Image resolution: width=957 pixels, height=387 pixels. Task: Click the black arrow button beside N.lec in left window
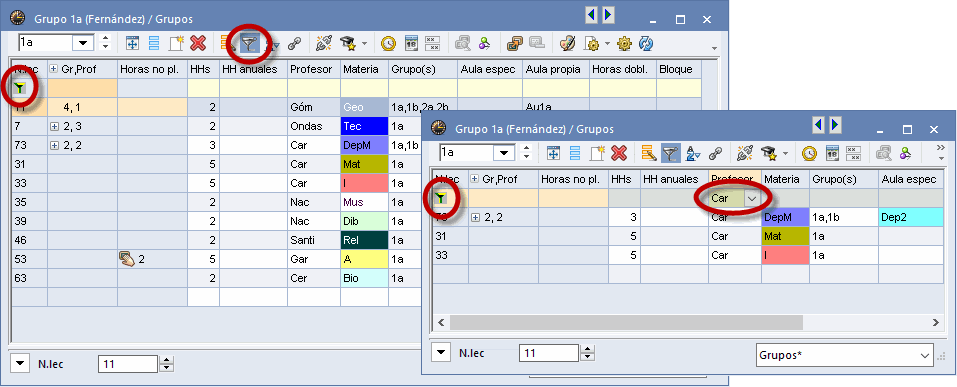(x=21, y=364)
